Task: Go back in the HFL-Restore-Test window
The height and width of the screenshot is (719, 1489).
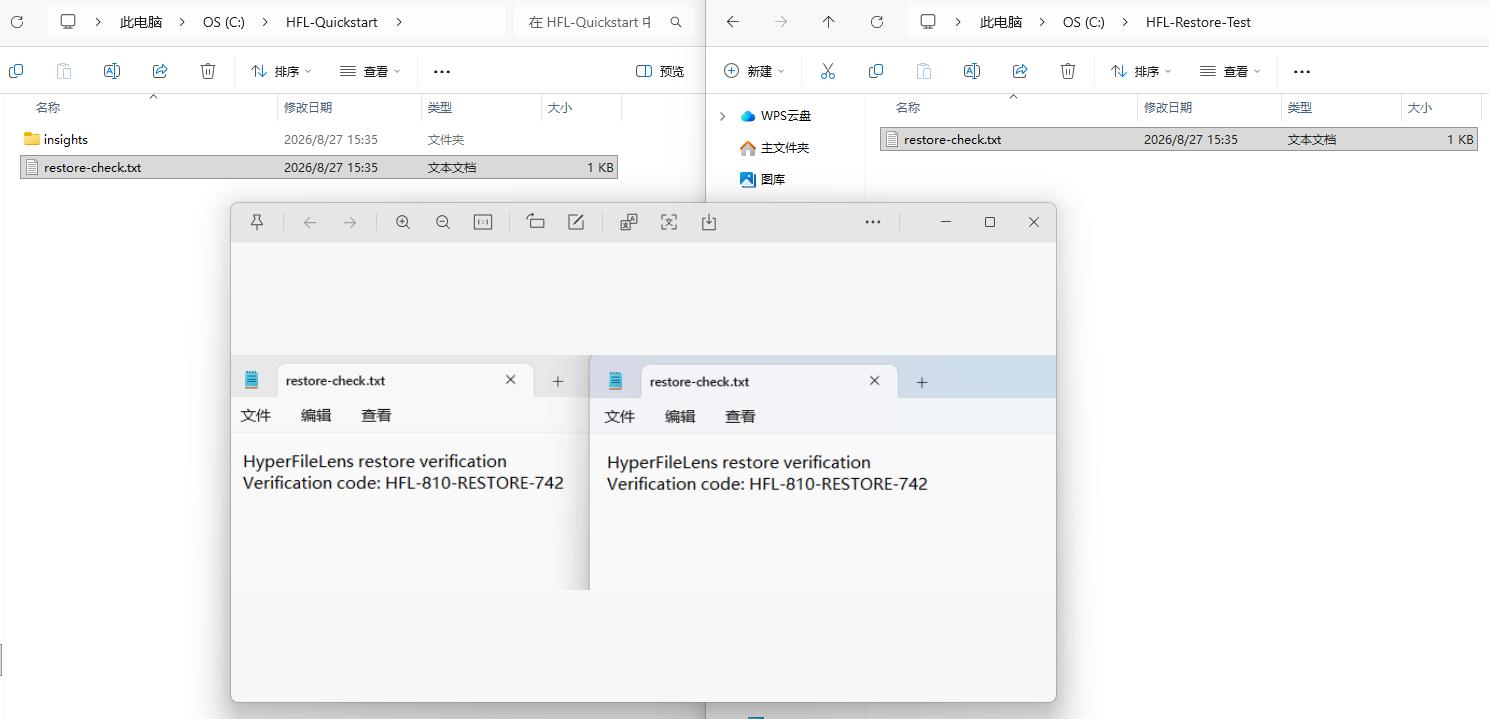Action: tap(733, 21)
